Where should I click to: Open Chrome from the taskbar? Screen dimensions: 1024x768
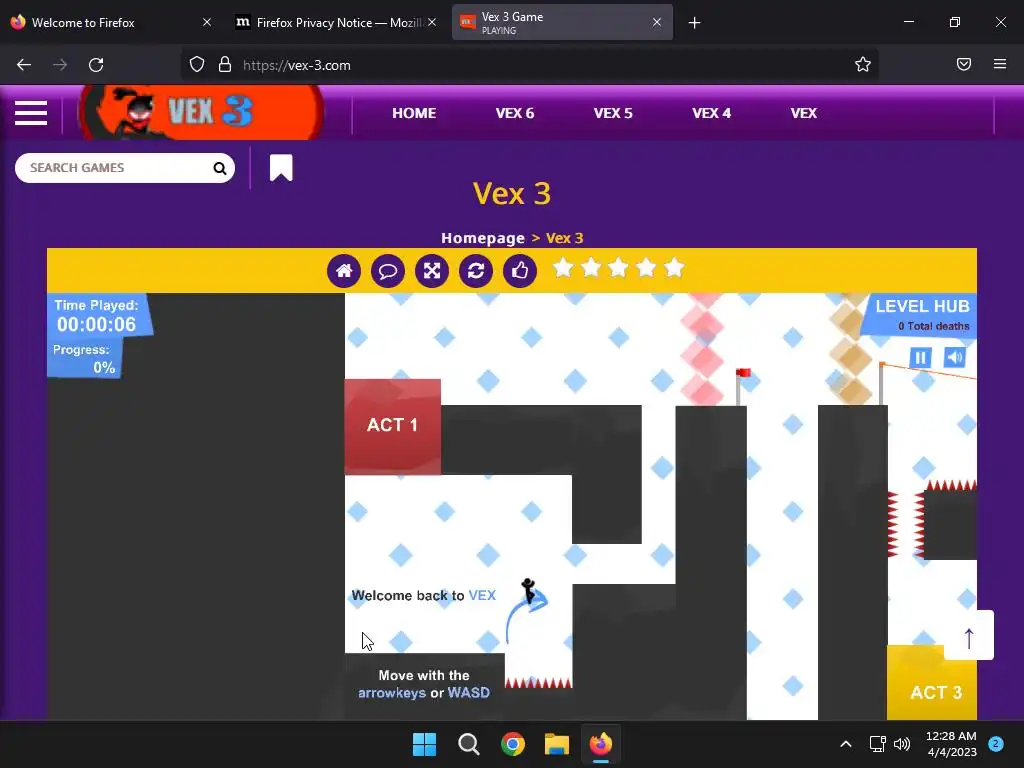tap(513, 744)
